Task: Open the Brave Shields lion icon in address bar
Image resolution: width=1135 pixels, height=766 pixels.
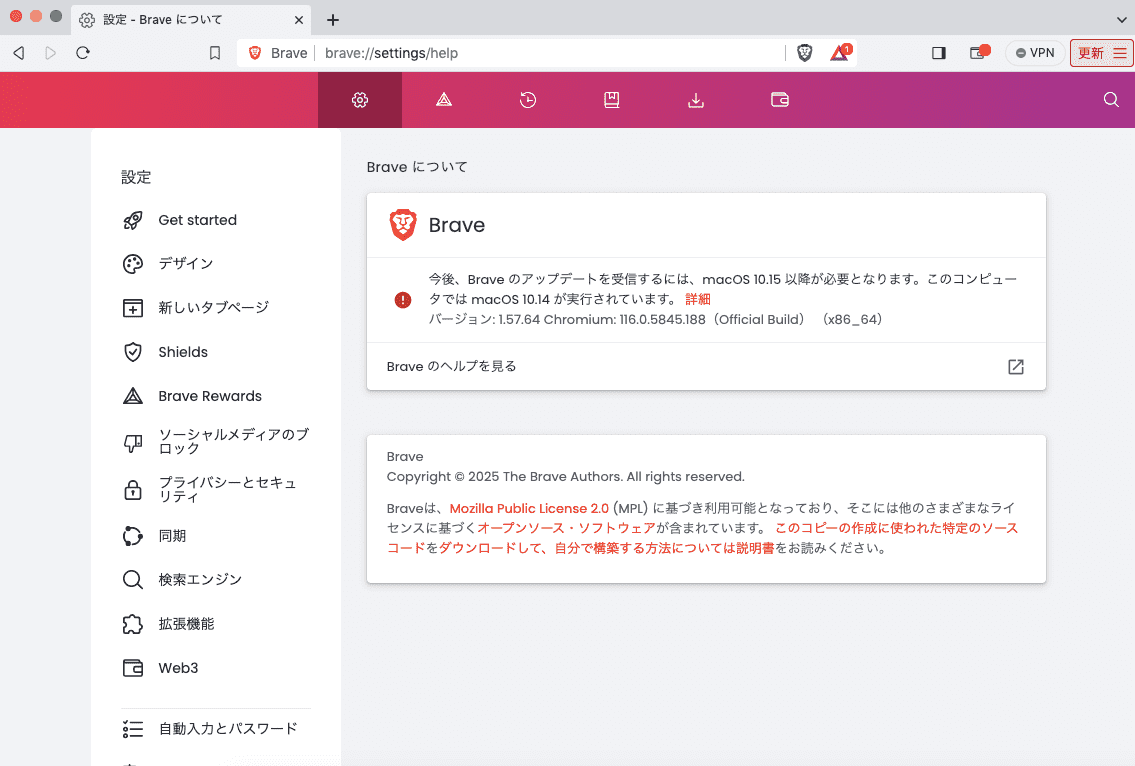Action: tap(804, 53)
